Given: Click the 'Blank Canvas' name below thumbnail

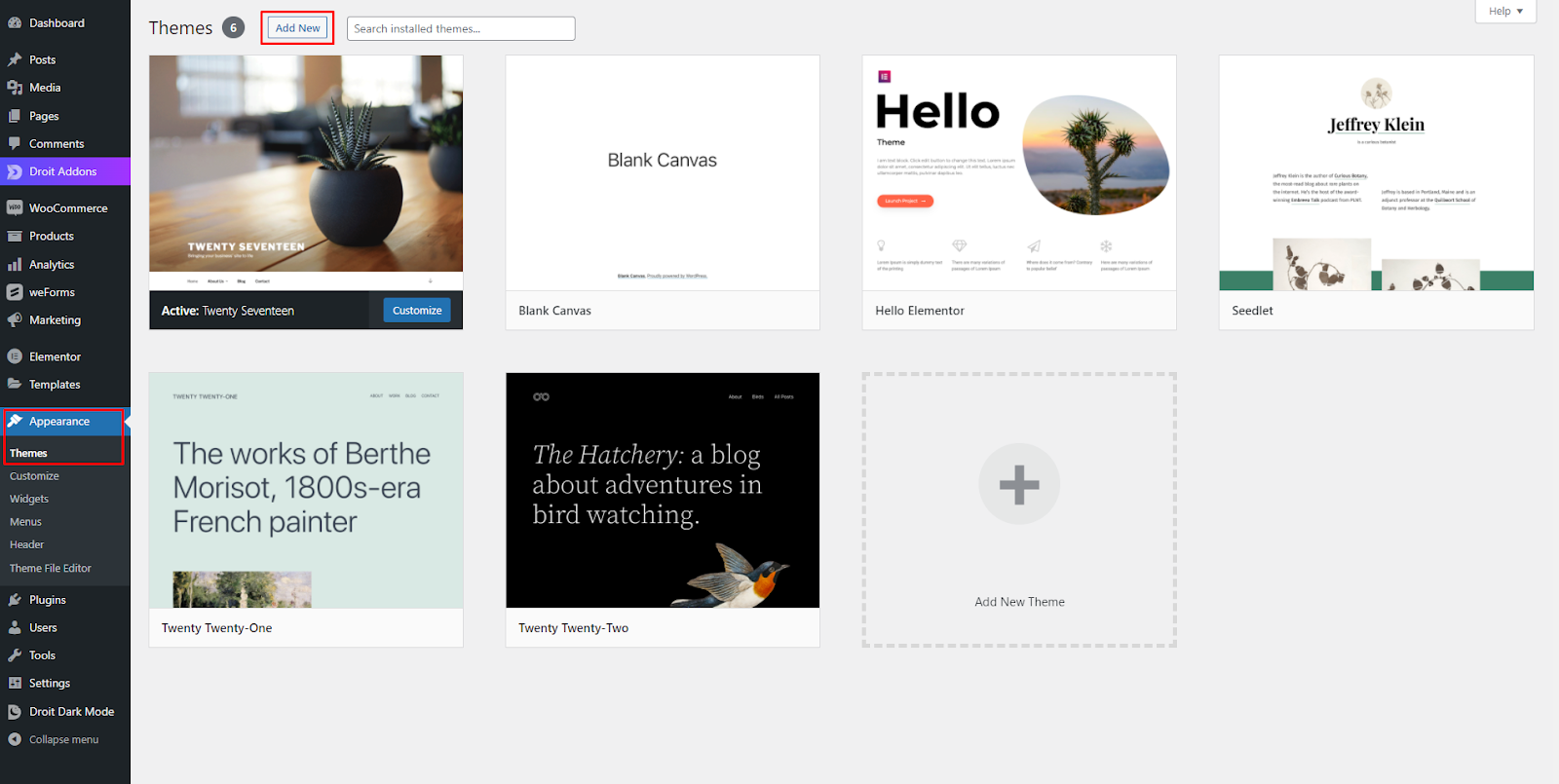Looking at the screenshot, I should (554, 311).
